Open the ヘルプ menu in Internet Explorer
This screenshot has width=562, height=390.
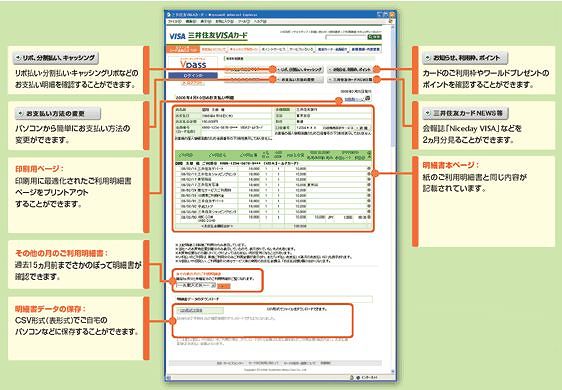tap(260, 22)
